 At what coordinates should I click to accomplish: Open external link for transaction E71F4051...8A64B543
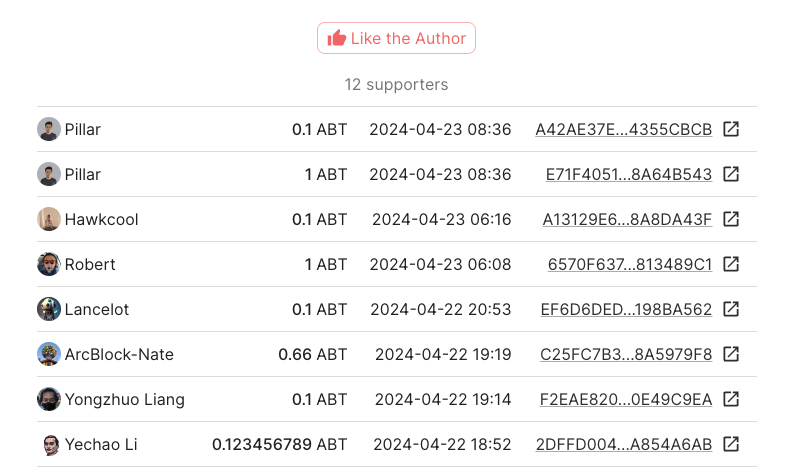(731, 174)
